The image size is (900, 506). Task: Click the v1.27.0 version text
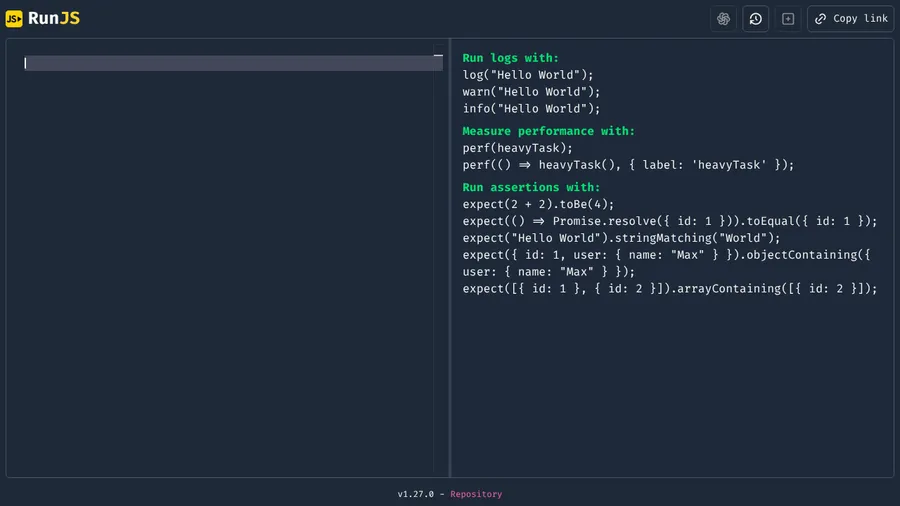coord(416,494)
